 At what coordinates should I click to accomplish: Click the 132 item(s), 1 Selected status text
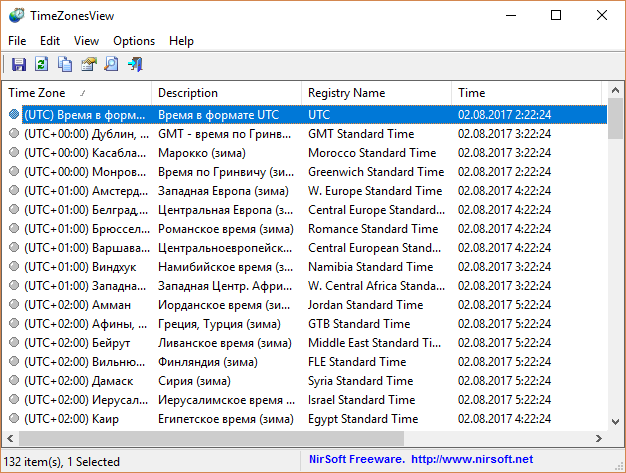pos(61,462)
